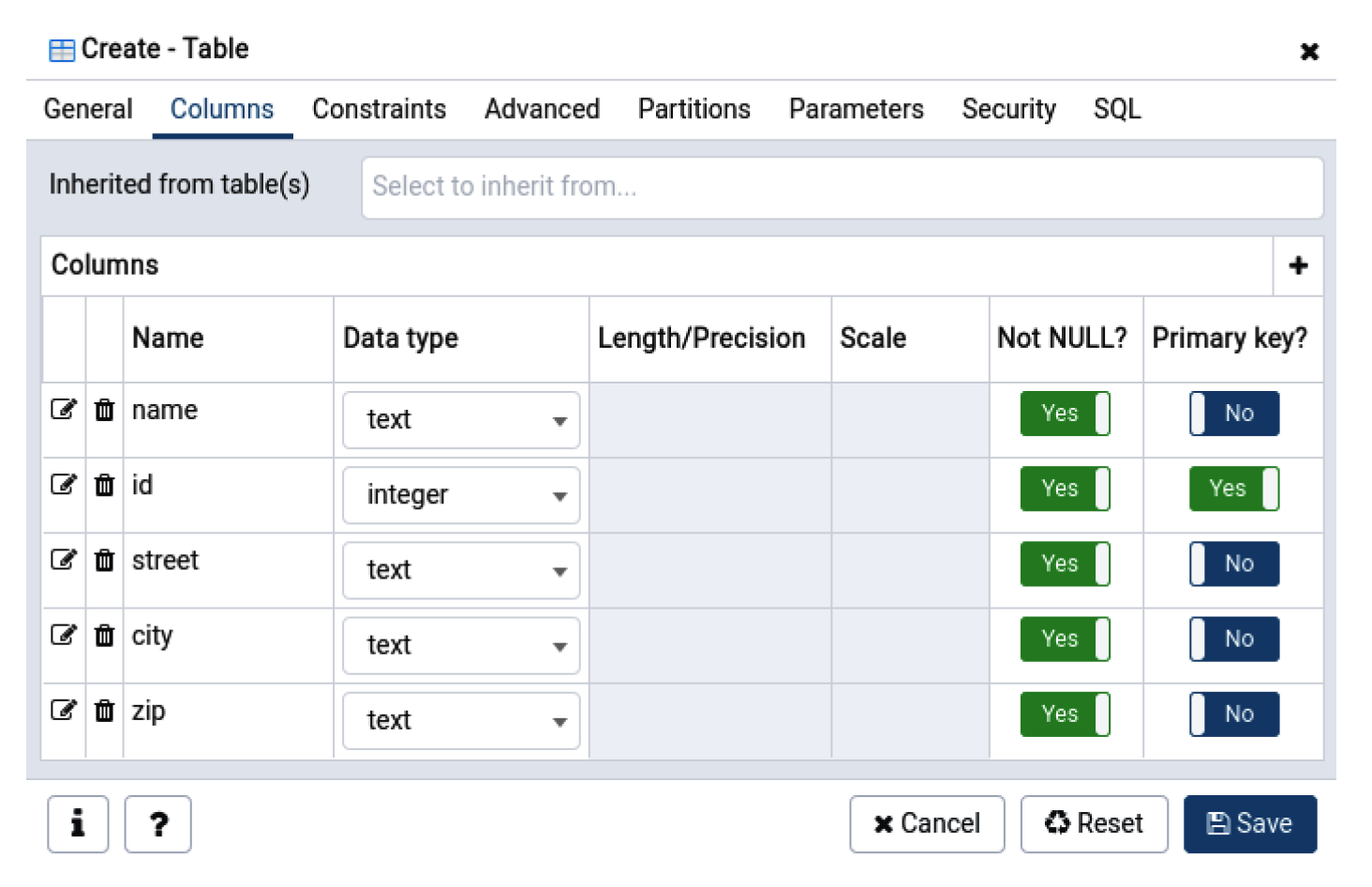Open the Partitions tab
The image size is (1372, 887).
[x=694, y=110]
